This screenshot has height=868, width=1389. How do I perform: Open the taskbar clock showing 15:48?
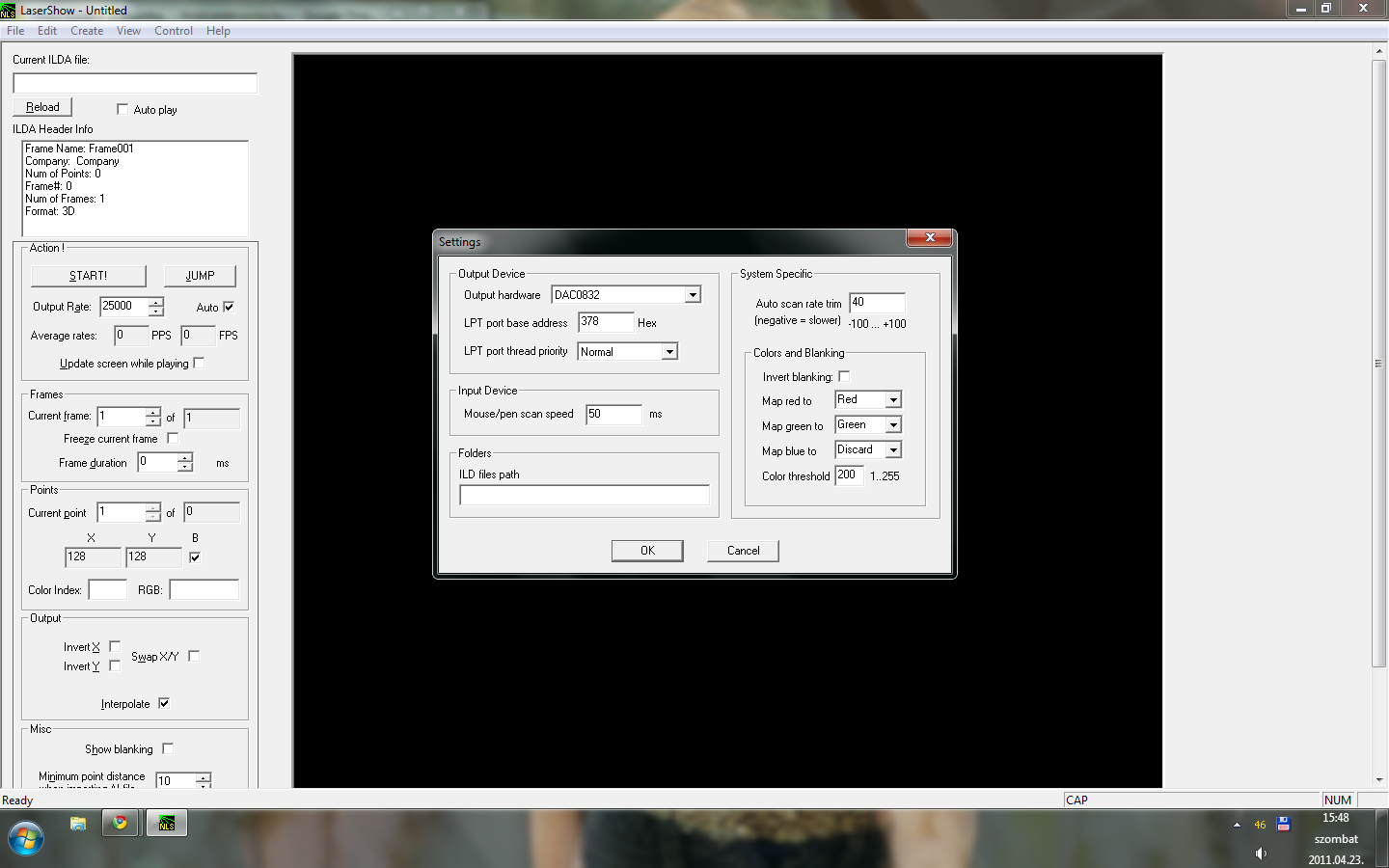pos(1336,818)
